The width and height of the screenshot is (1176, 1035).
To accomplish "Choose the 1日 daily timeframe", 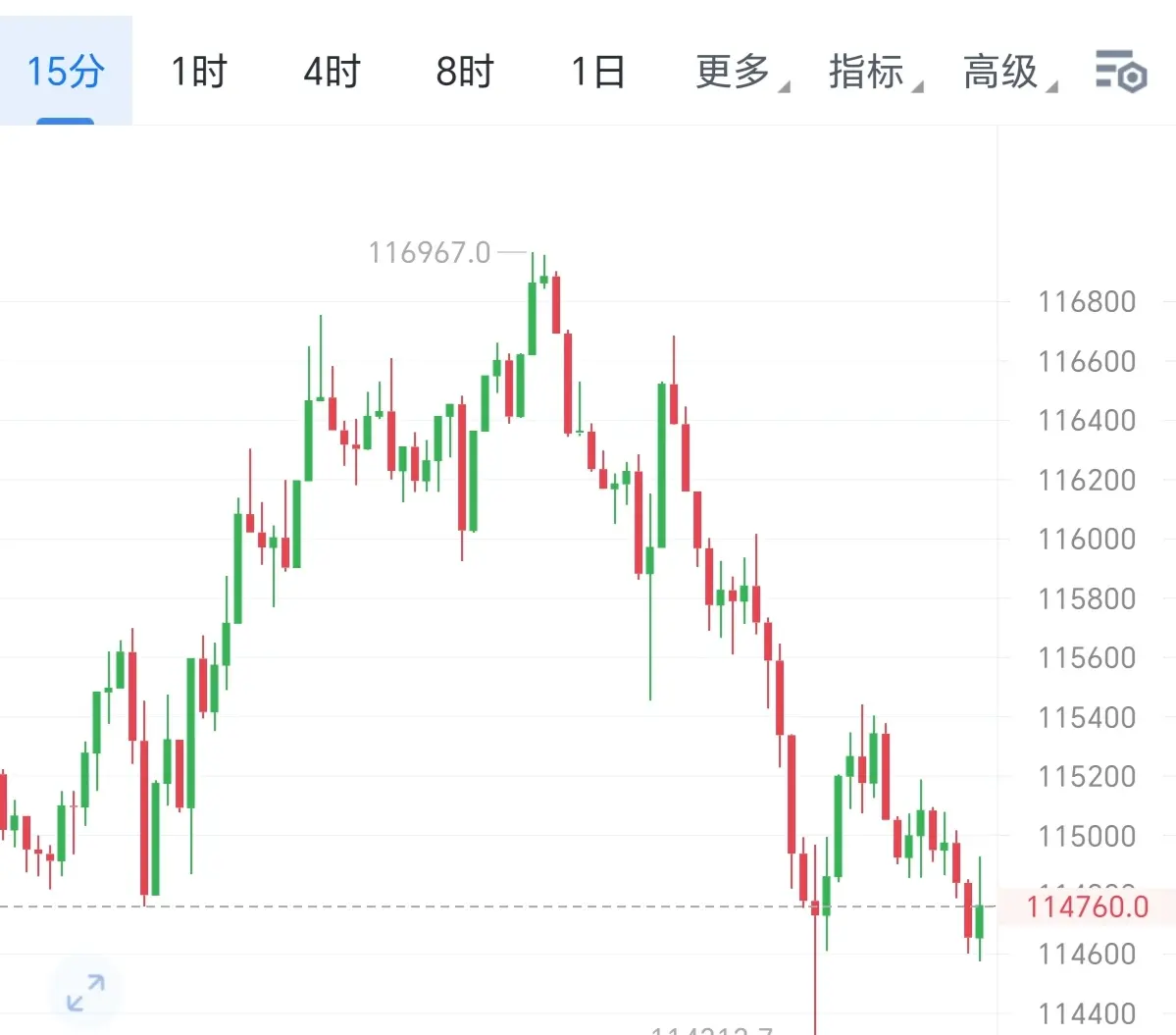I will 597,72.
